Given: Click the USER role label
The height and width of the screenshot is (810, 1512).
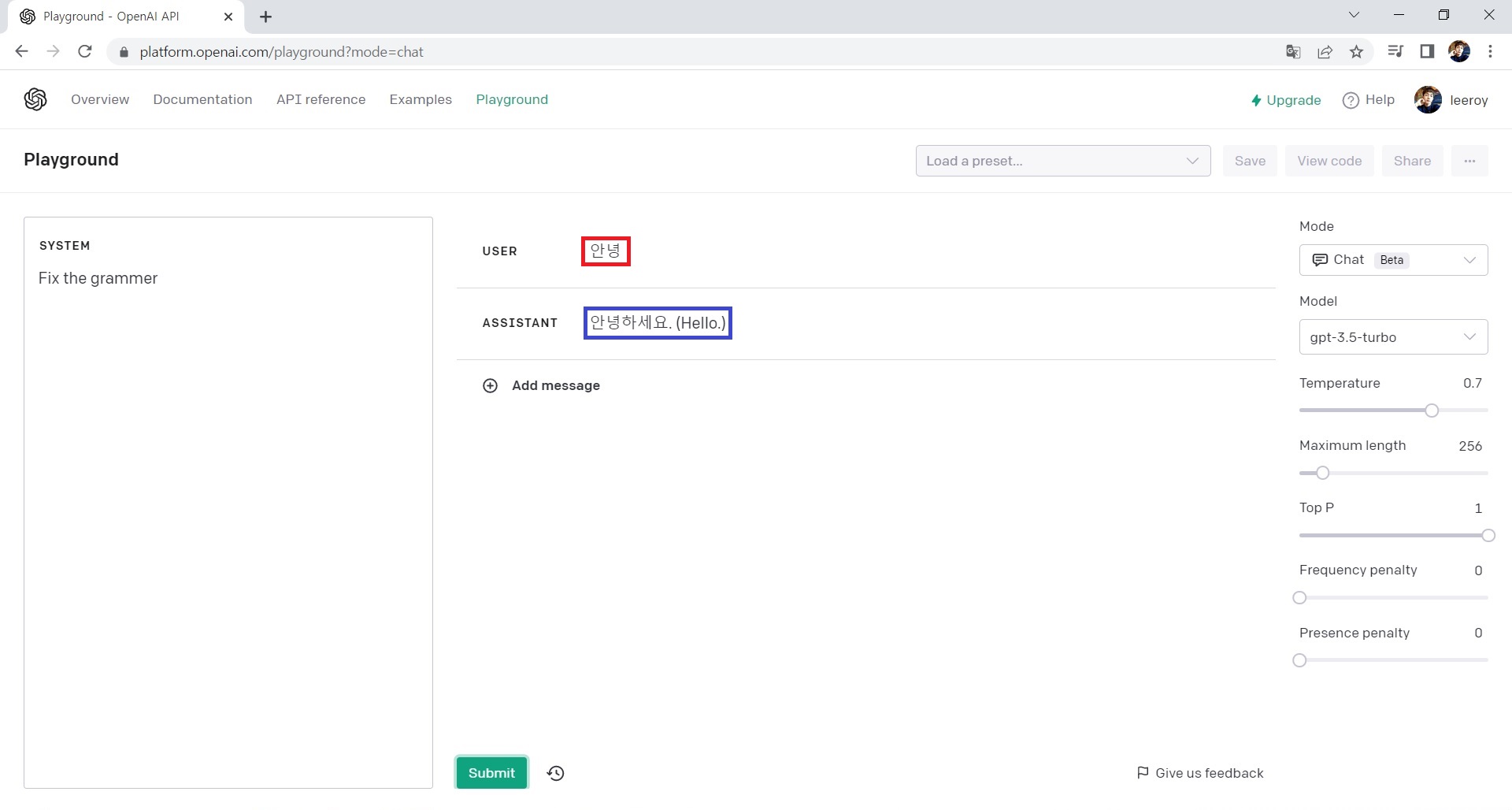Looking at the screenshot, I should (500, 251).
